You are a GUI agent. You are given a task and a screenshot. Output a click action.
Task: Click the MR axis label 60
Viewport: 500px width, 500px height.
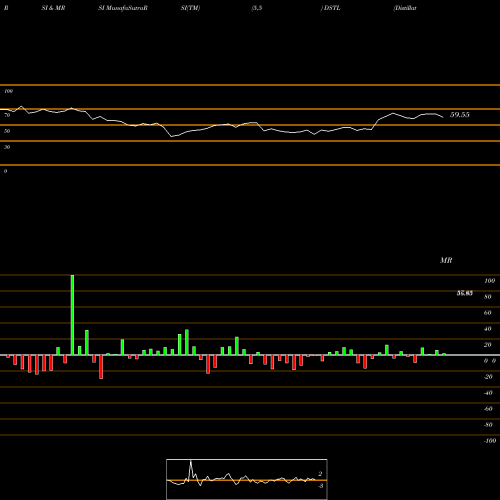(488, 313)
